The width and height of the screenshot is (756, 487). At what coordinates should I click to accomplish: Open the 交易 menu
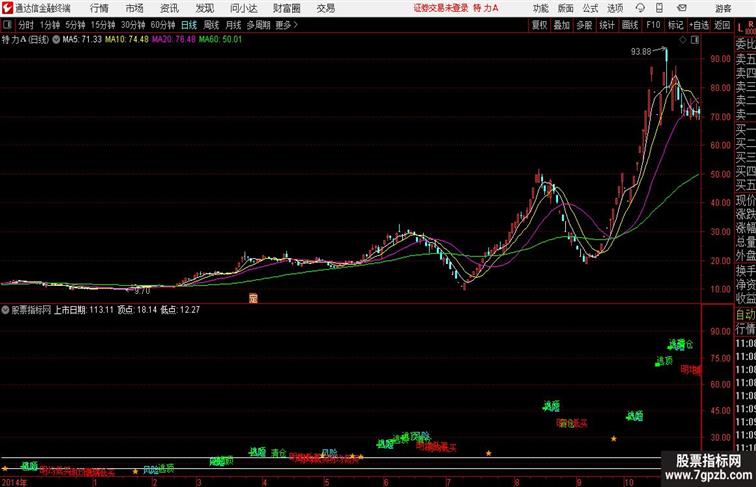[x=325, y=8]
